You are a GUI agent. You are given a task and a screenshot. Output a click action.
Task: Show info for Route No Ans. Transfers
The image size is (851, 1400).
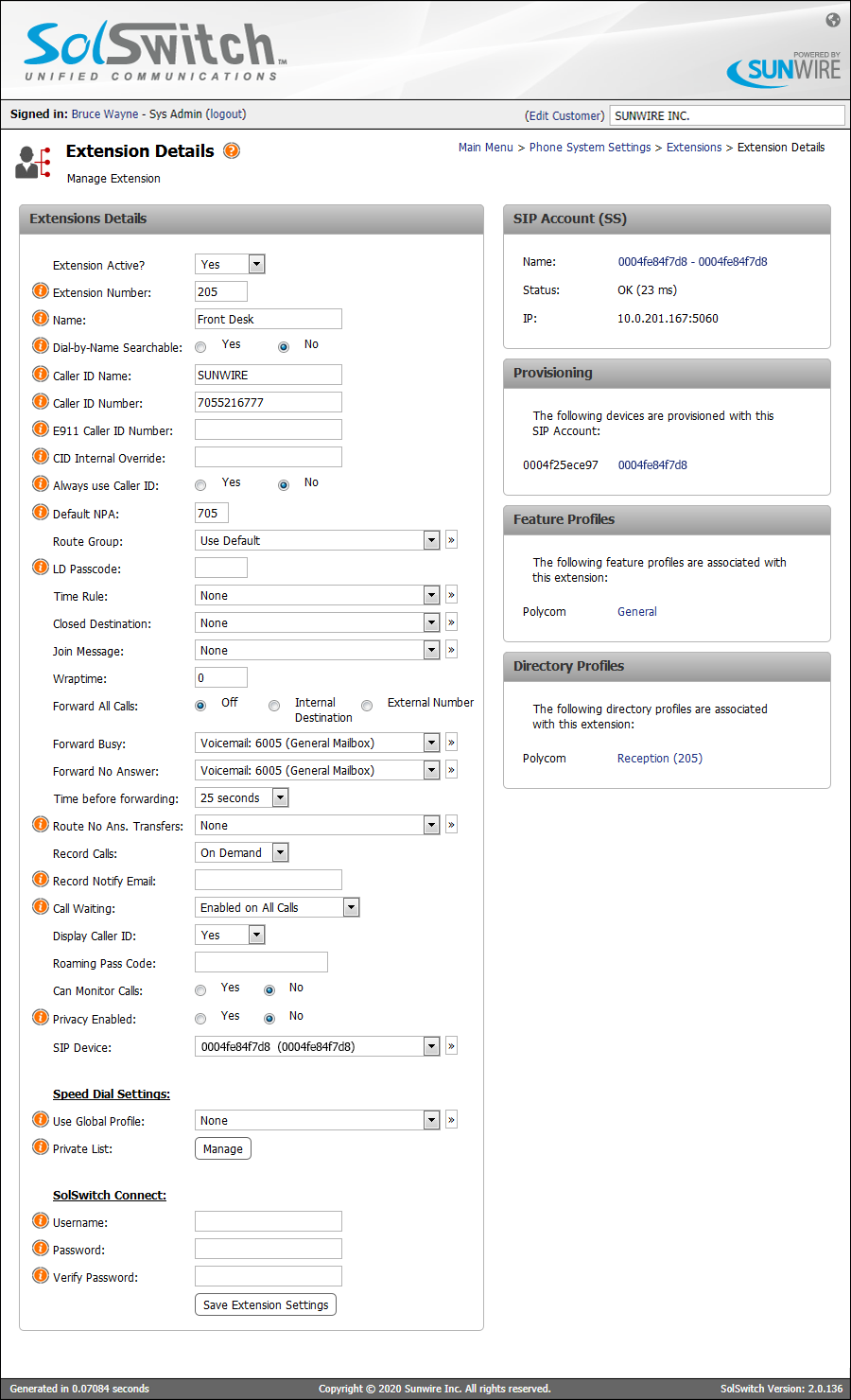pyautogui.click(x=41, y=825)
